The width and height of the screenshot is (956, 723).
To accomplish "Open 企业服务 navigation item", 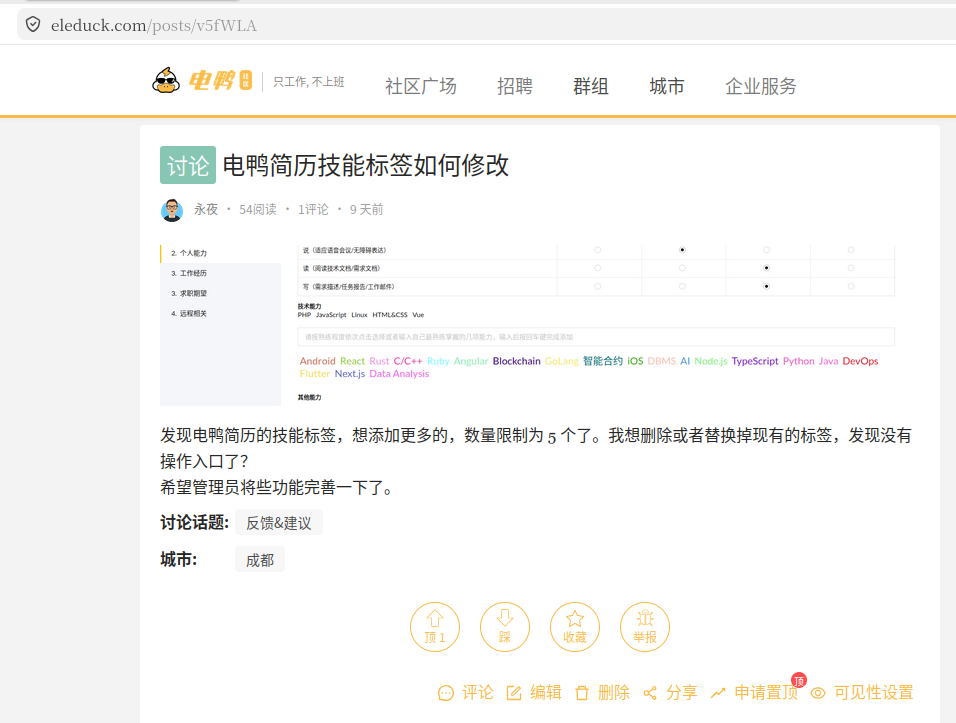I will click(x=761, y=86).
